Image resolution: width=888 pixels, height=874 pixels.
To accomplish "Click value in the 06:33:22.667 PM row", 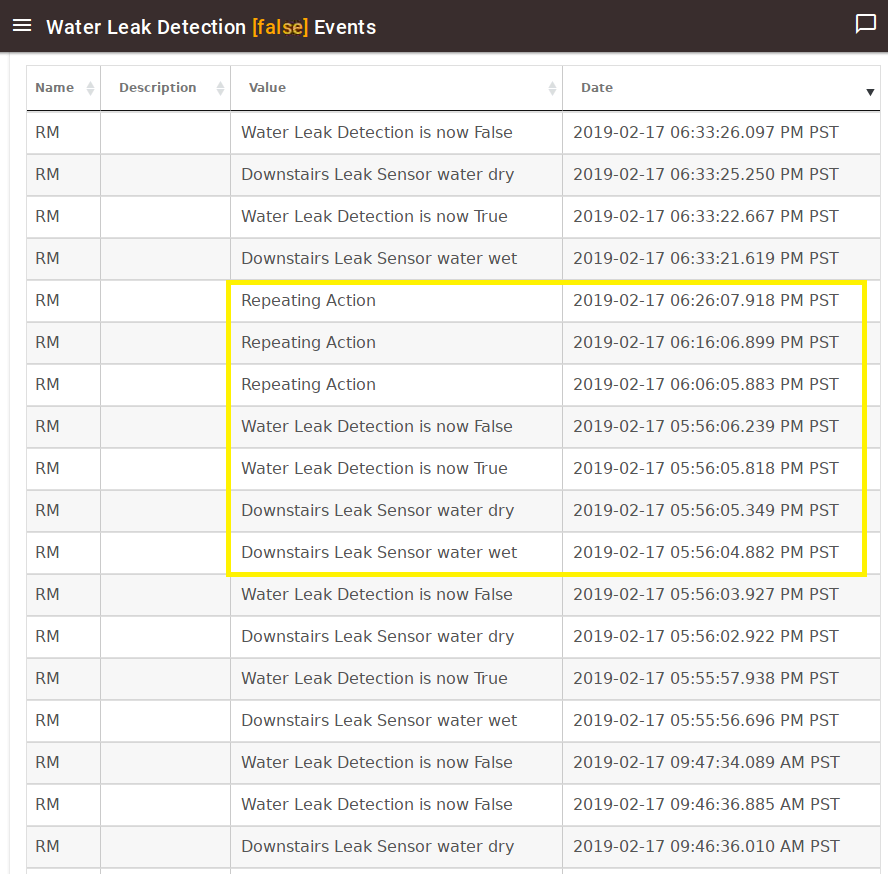I will click(x=374, y=216).
